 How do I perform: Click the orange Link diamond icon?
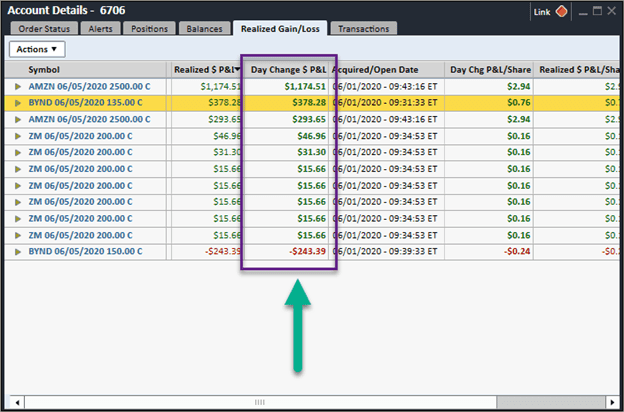point(562,12)
